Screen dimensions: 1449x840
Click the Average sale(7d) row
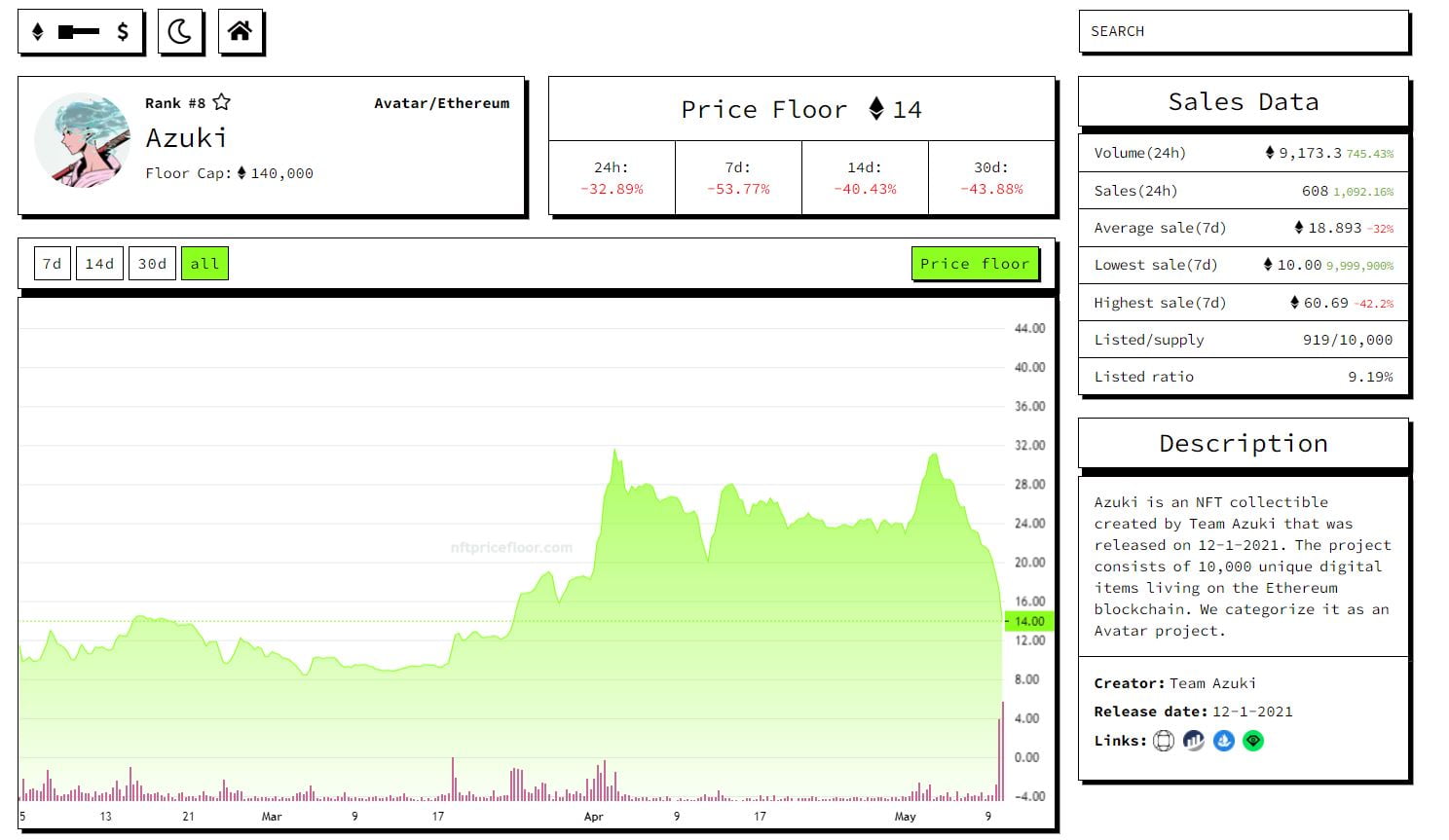(x=1244, y=228)
